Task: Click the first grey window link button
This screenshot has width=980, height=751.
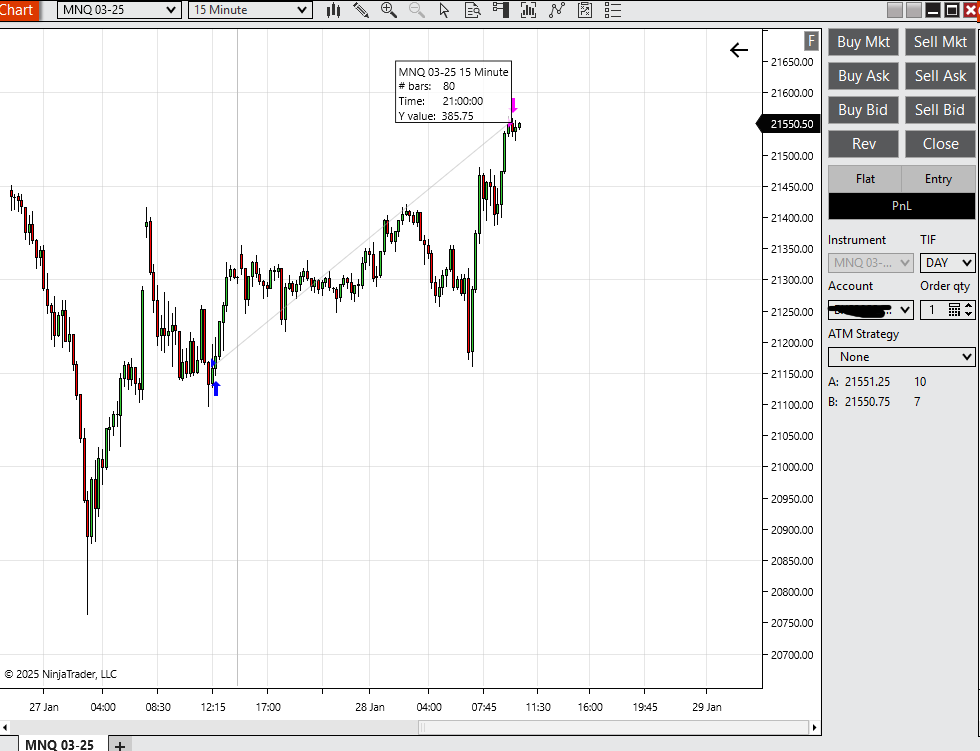Action: point(895,10)
